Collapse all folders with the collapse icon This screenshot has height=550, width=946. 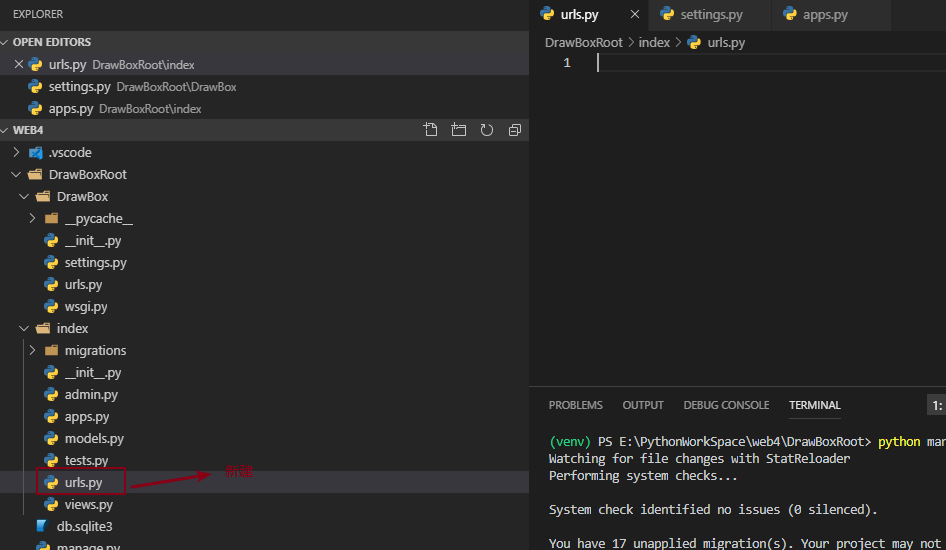(515, 130)
